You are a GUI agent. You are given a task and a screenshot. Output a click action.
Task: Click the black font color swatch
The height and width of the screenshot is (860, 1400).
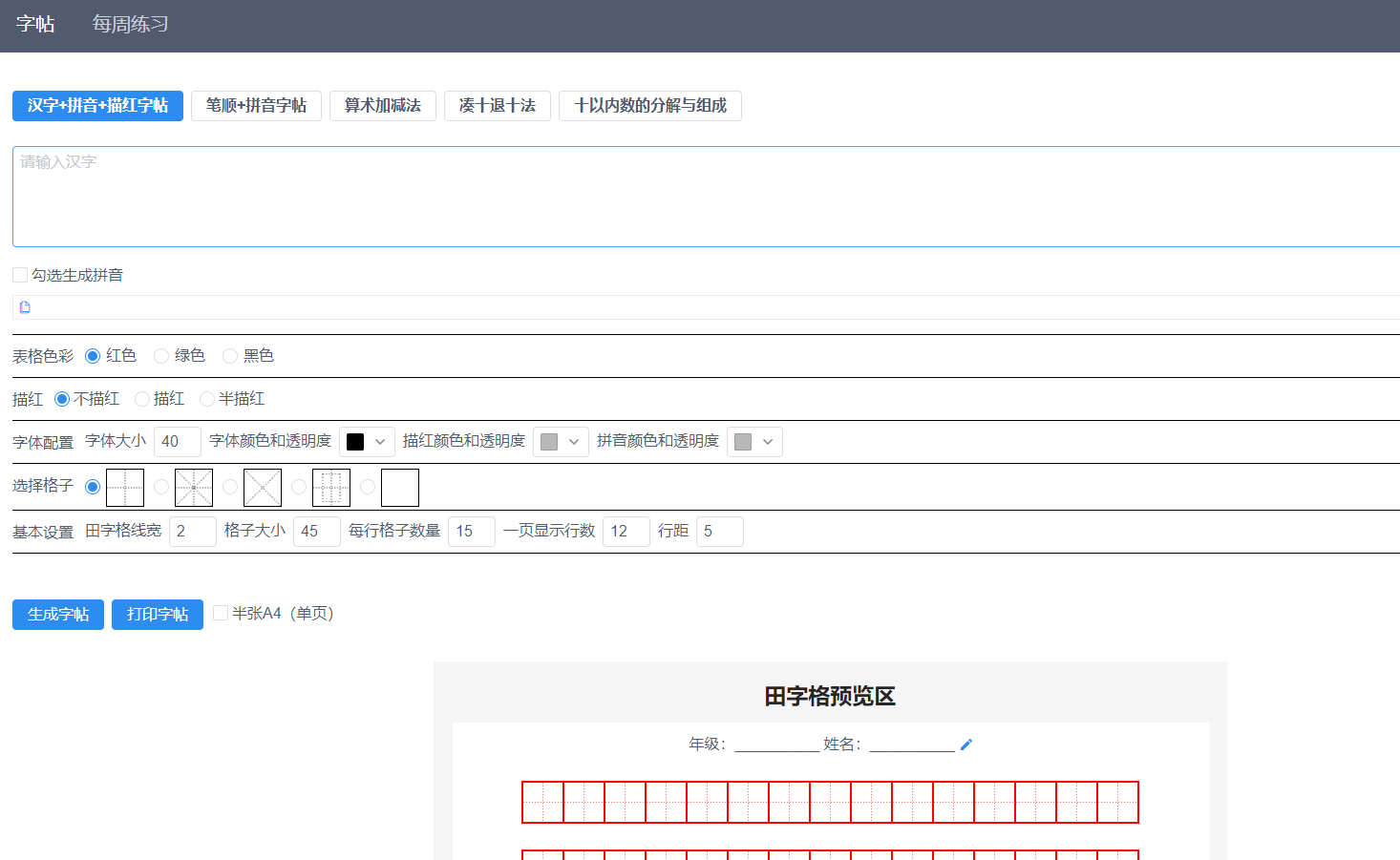[355, 442]
